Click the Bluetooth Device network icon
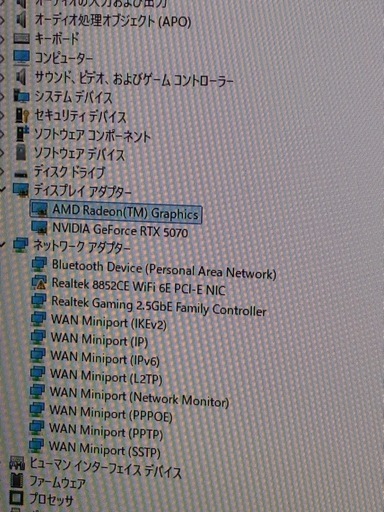This screenshot has height=512, width=384. click(39, 264)
